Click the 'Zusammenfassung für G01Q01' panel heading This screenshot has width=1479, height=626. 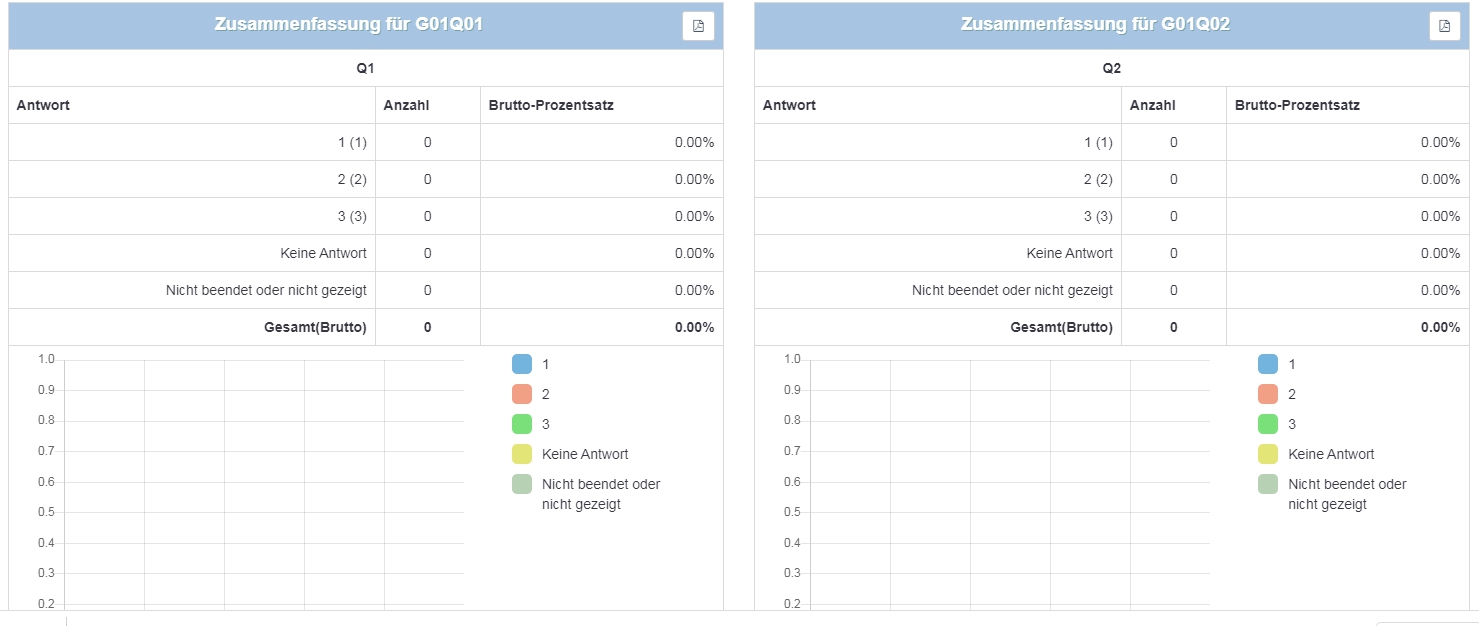pyautogui.click(x=348, y=25)
